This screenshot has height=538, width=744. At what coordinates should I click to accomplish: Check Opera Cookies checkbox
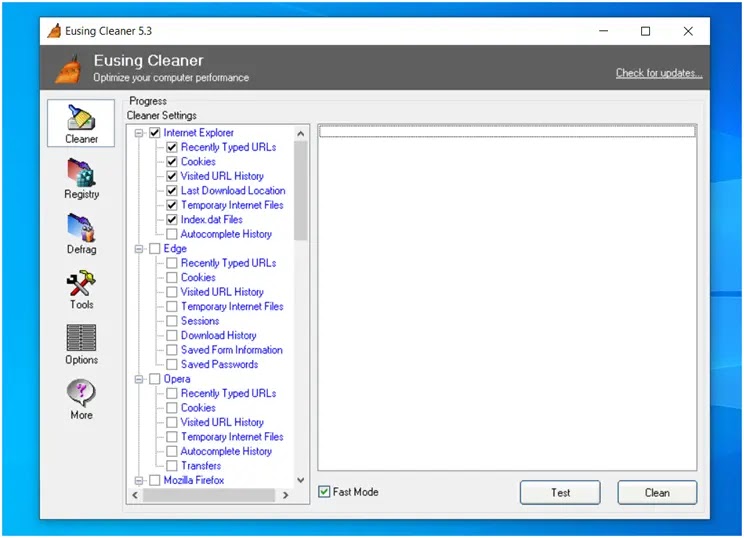click(172, 408)
